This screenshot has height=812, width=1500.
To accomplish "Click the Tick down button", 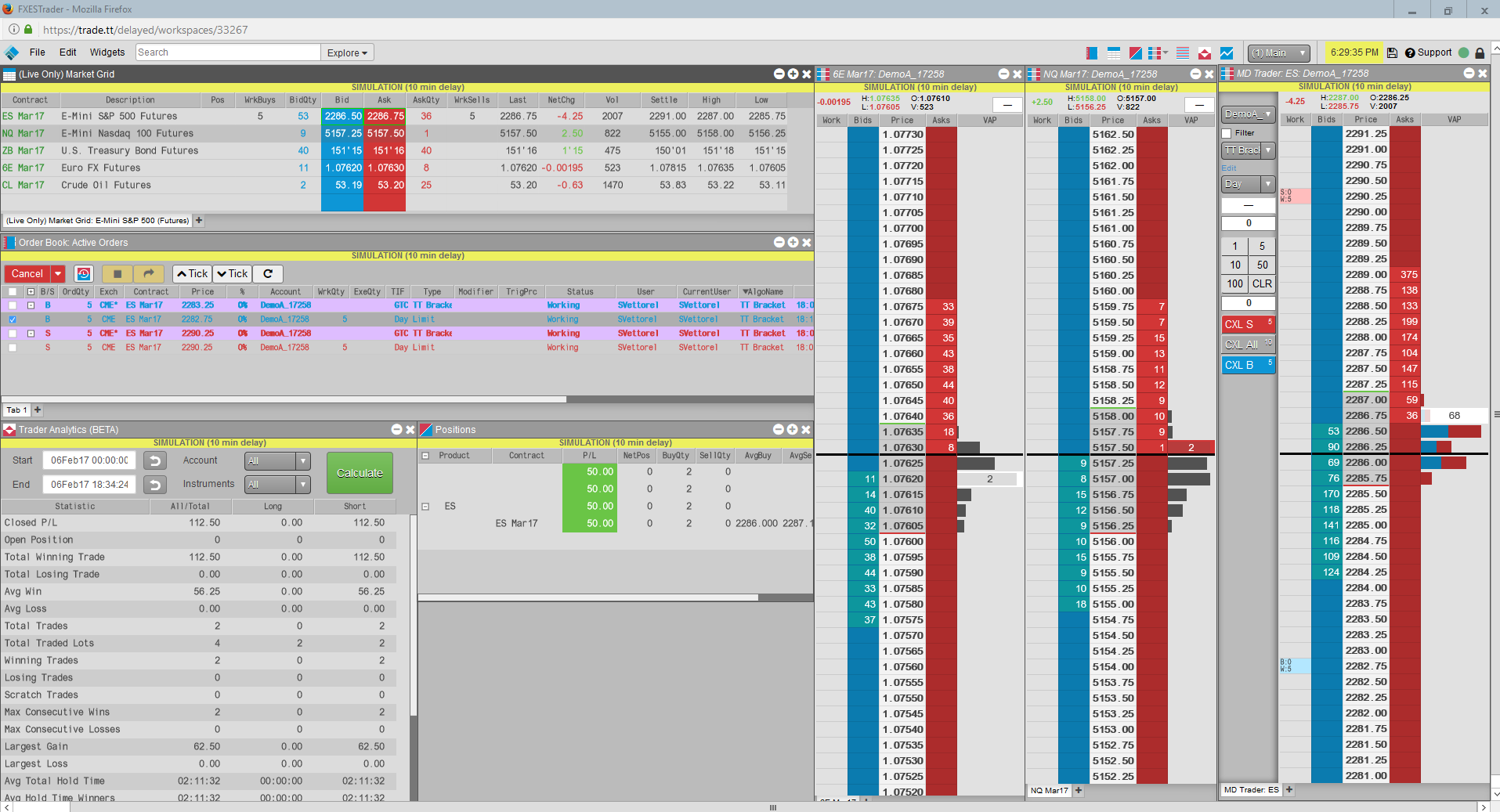I will [x=232, y=274].
